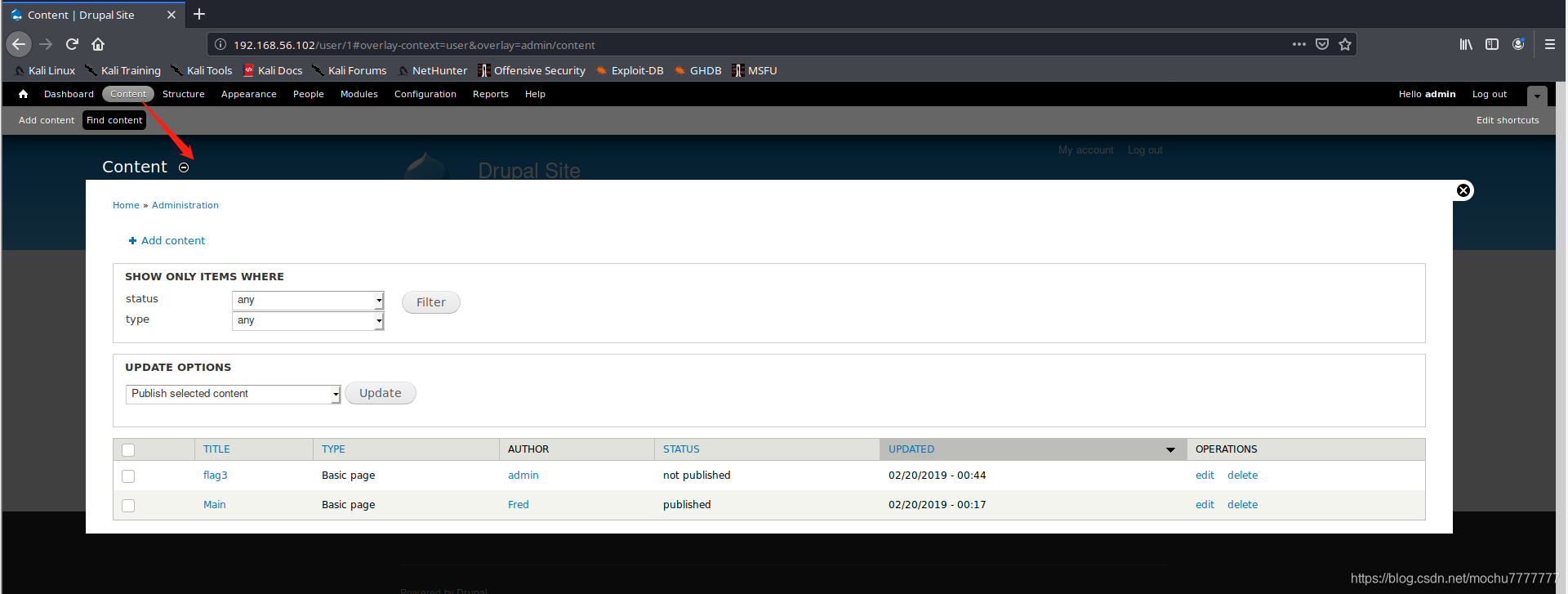Reload the current page
Image resolution: width=1568 pixels, height=594 pixels.
[x=72, y=44]
